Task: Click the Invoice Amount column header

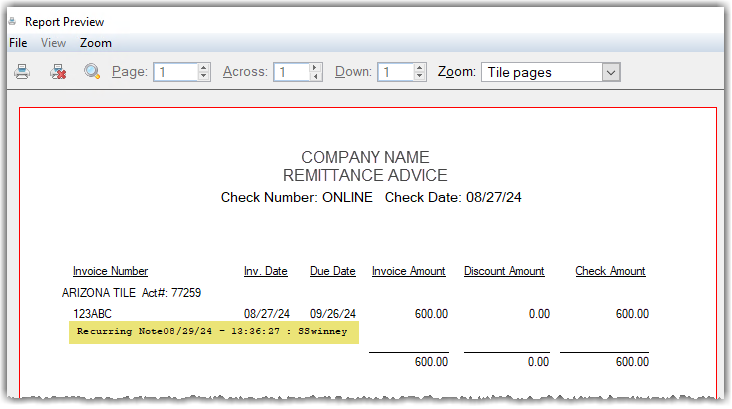Action: [x=408, y=271]
